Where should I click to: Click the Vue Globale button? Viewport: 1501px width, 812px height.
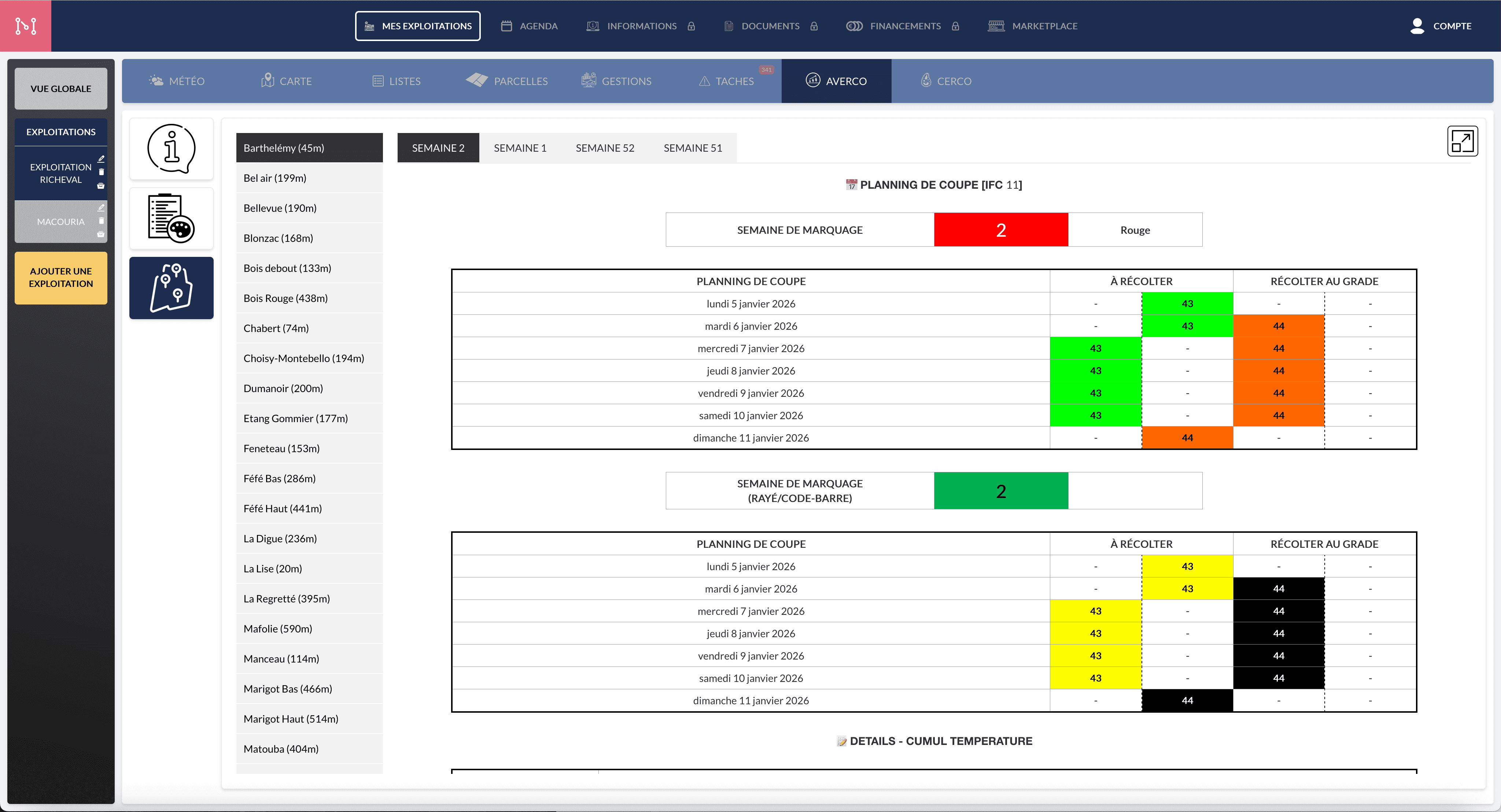(60, 89)
